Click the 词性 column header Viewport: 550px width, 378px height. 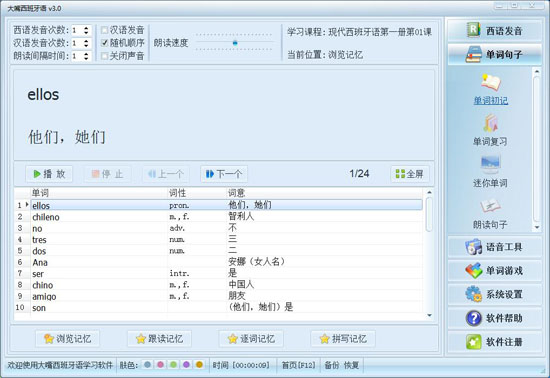[x=197, y=193]
